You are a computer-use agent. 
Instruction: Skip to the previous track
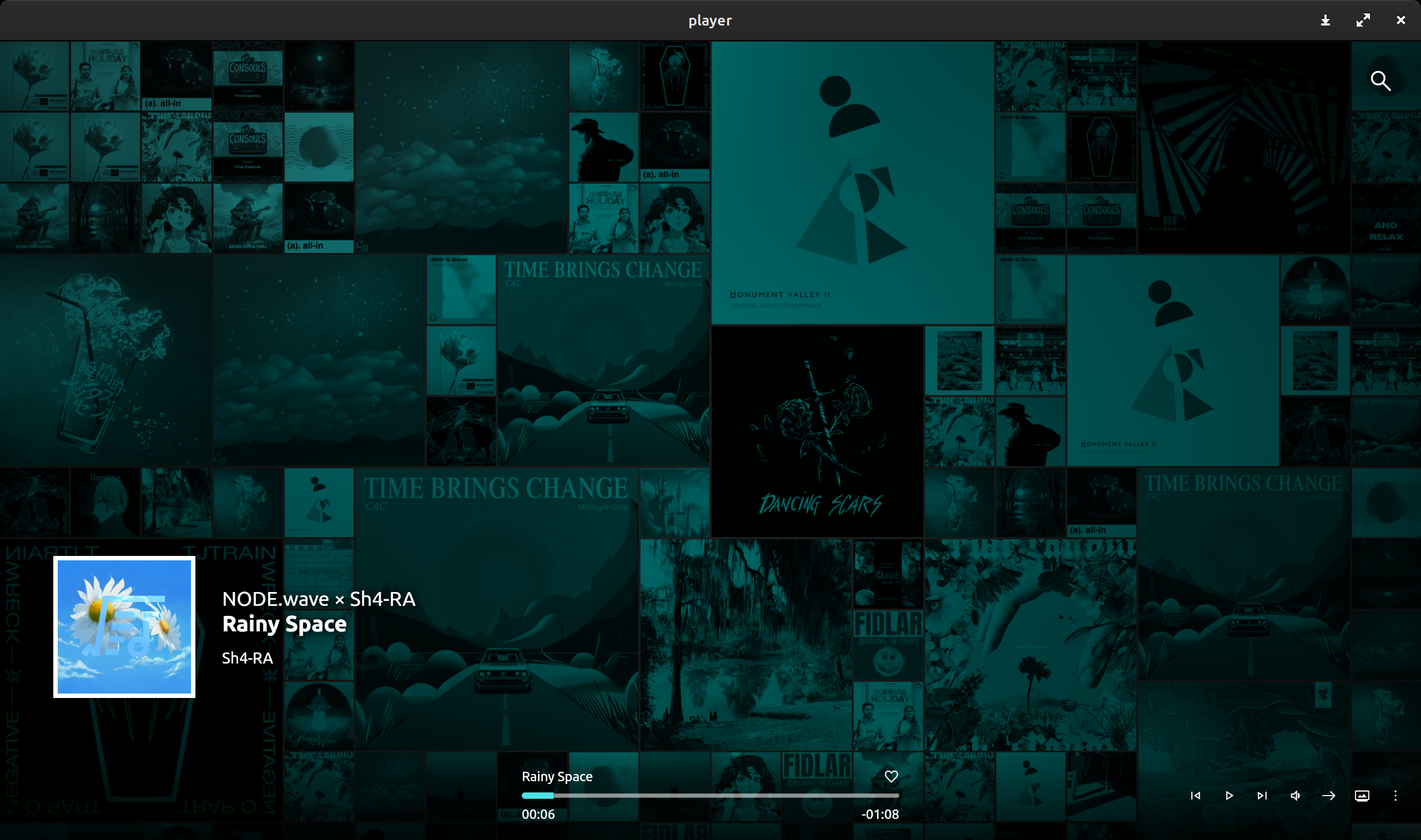pos(1196,795)
